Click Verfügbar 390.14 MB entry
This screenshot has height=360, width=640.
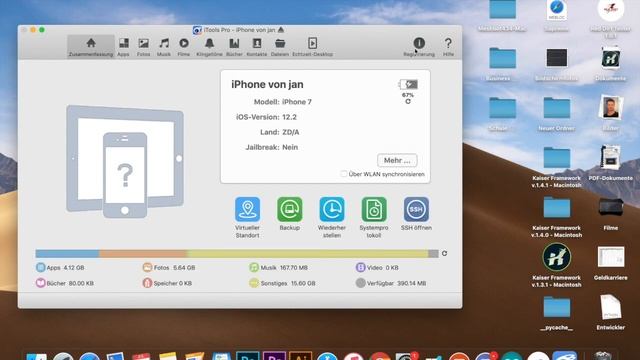click(391, 283)
